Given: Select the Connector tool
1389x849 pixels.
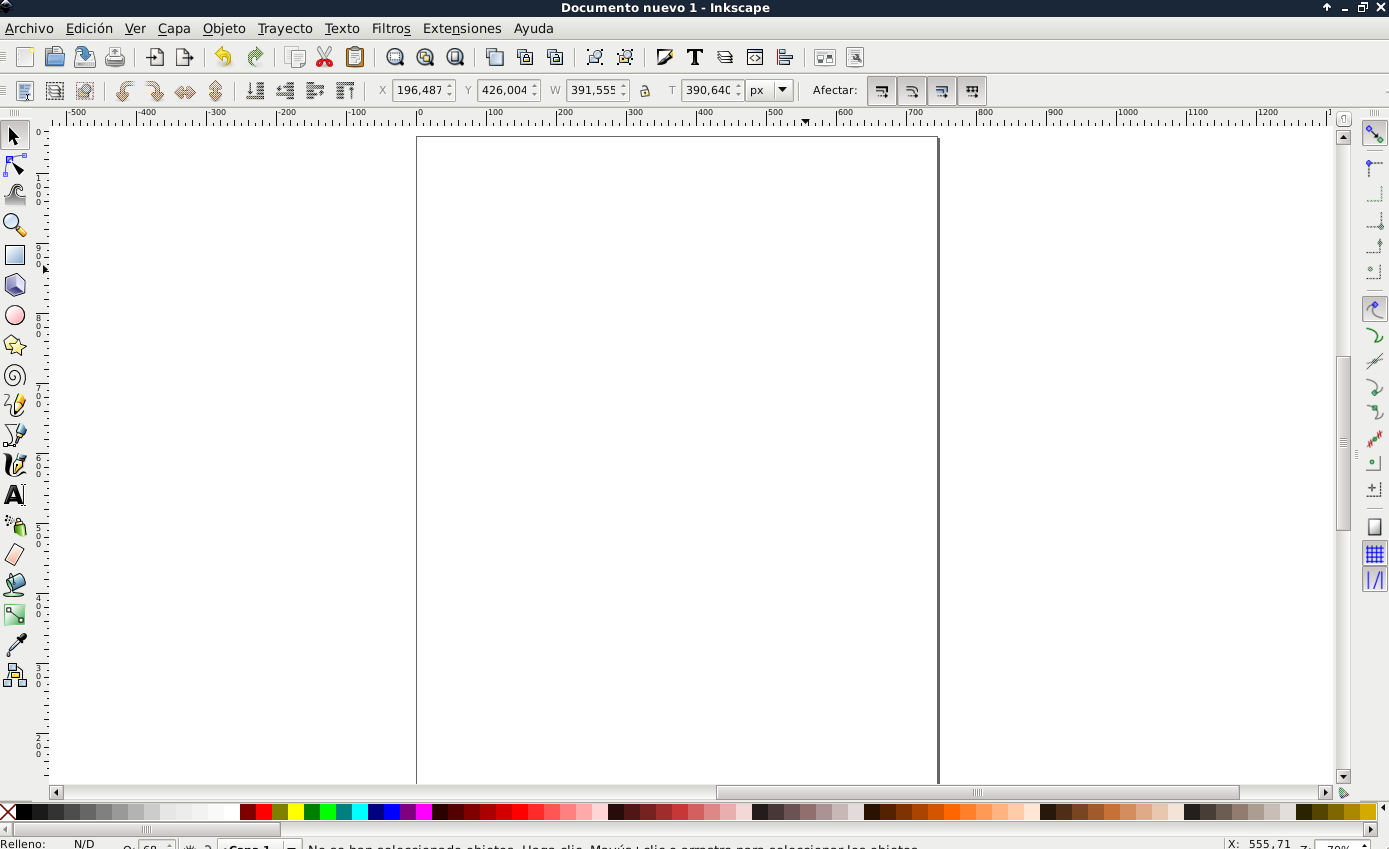Looking at the screenshot, I should tap(14, 675).
